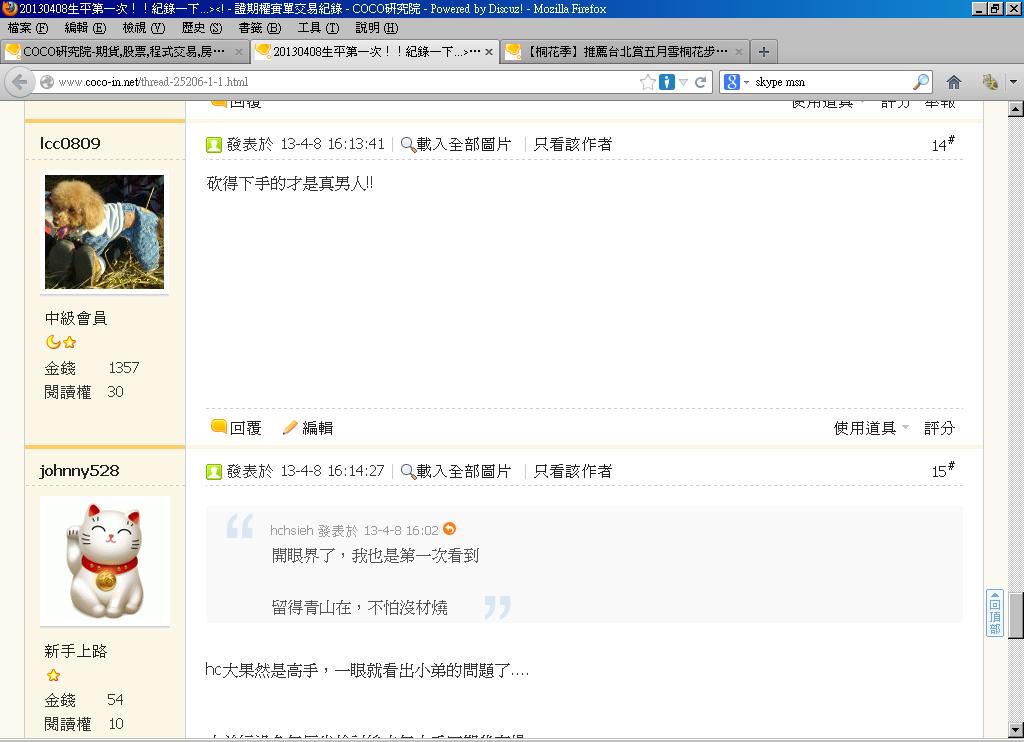Close the 20130408生平第一次 tab
1024x742 pixels.
coord(488,52)
